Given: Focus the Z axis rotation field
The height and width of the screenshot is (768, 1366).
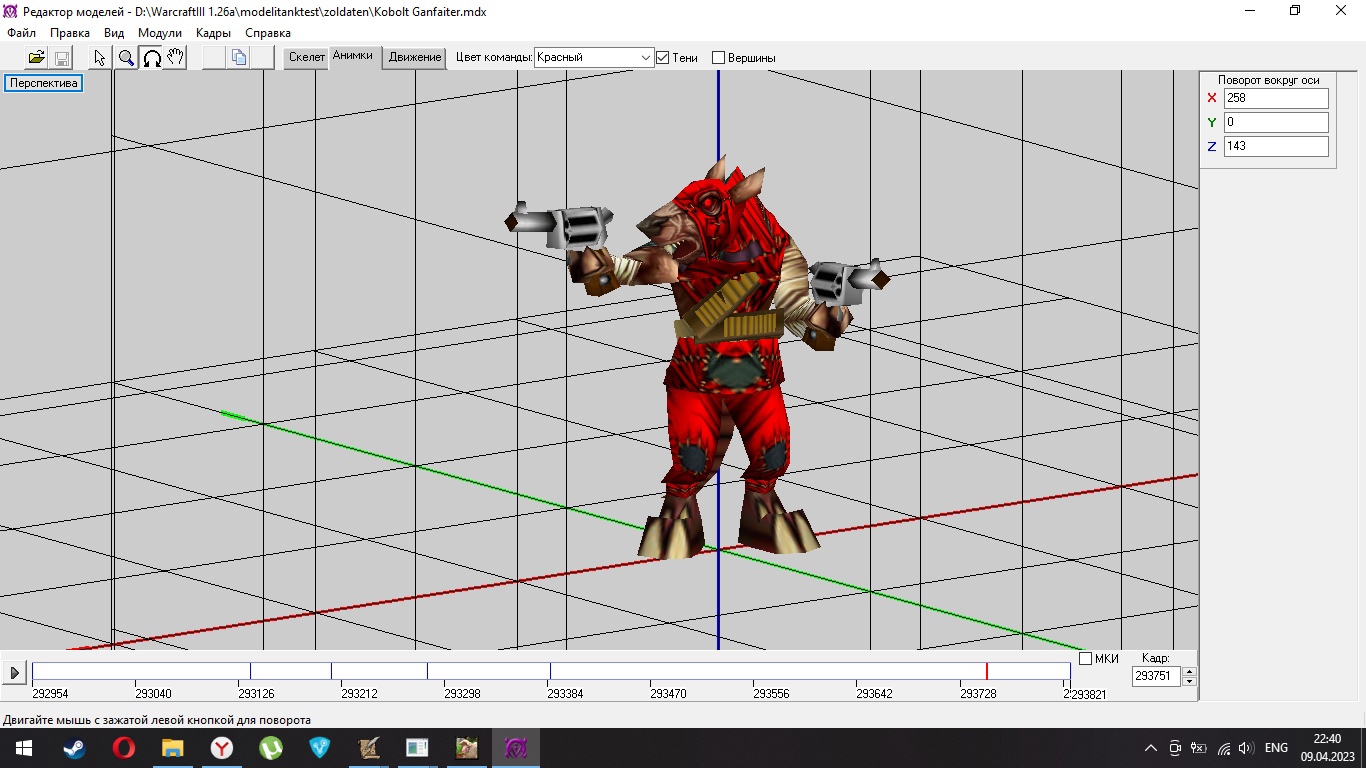Looking at the screenshot, I should pos(1276,146).
